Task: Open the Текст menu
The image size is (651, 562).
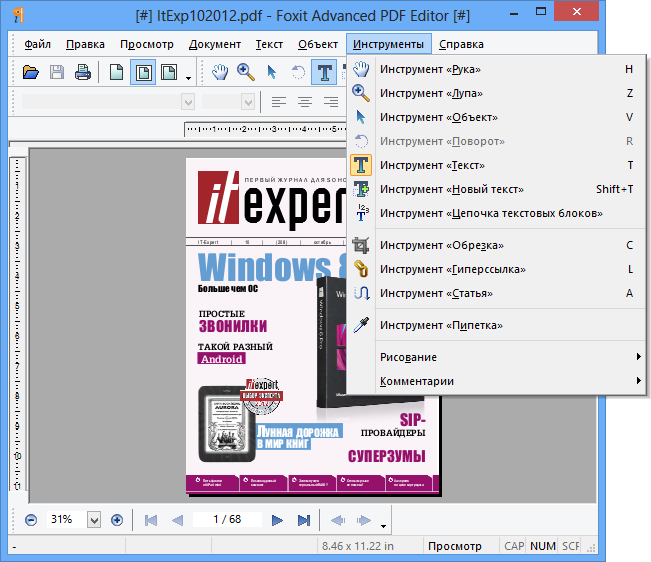Action: click(269, 44)
